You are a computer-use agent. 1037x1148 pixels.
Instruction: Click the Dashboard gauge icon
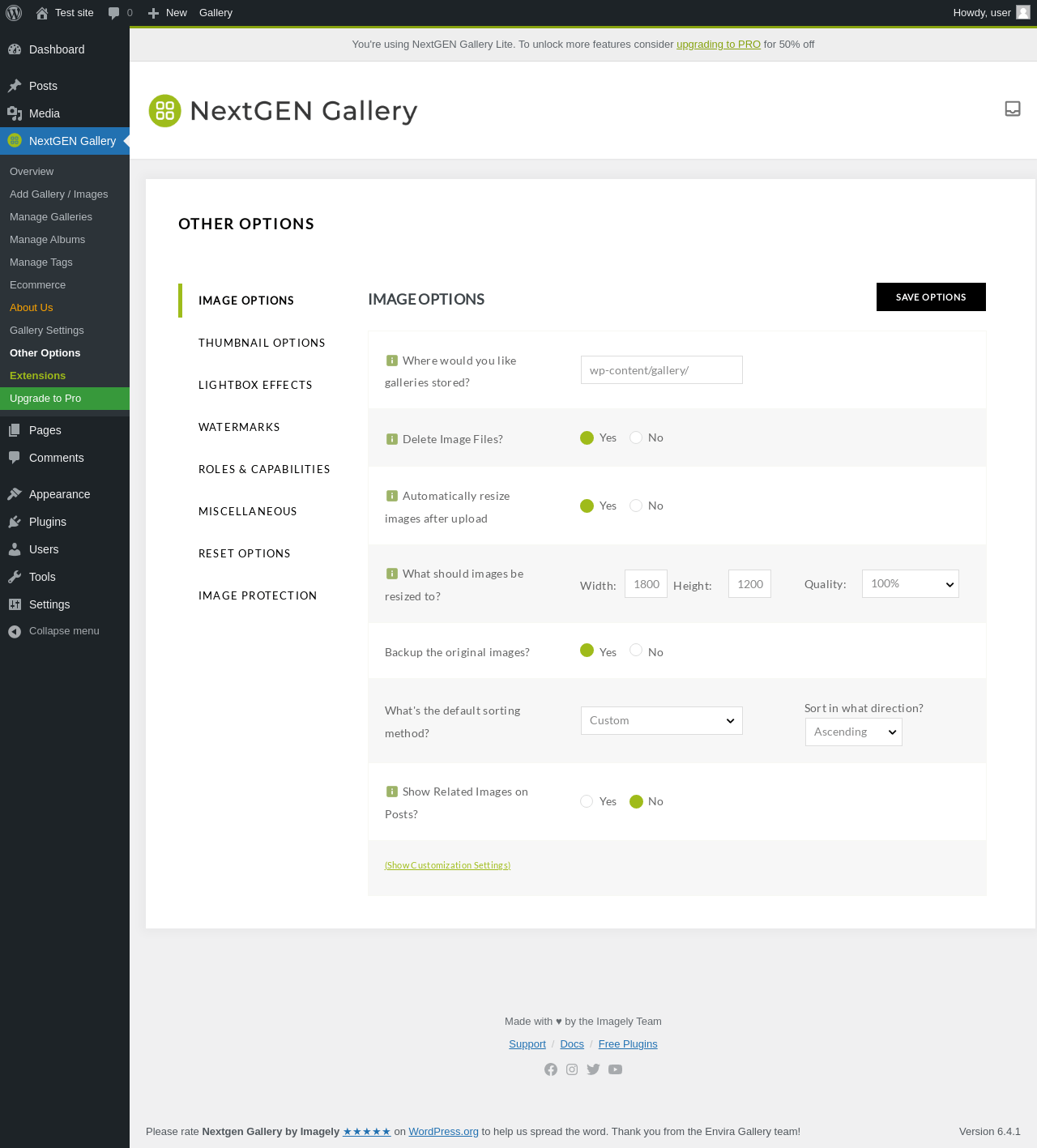[15, 49]
